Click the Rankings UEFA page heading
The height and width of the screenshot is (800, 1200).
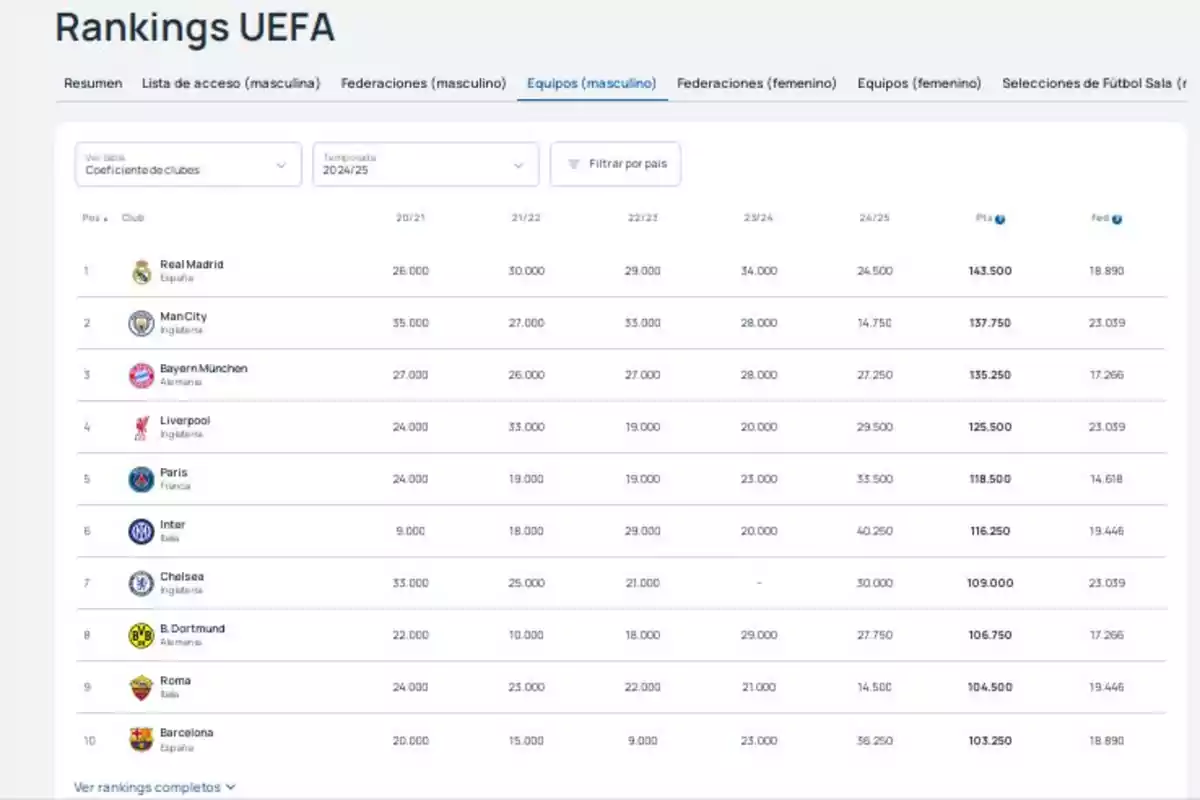(x=195, y=27)
